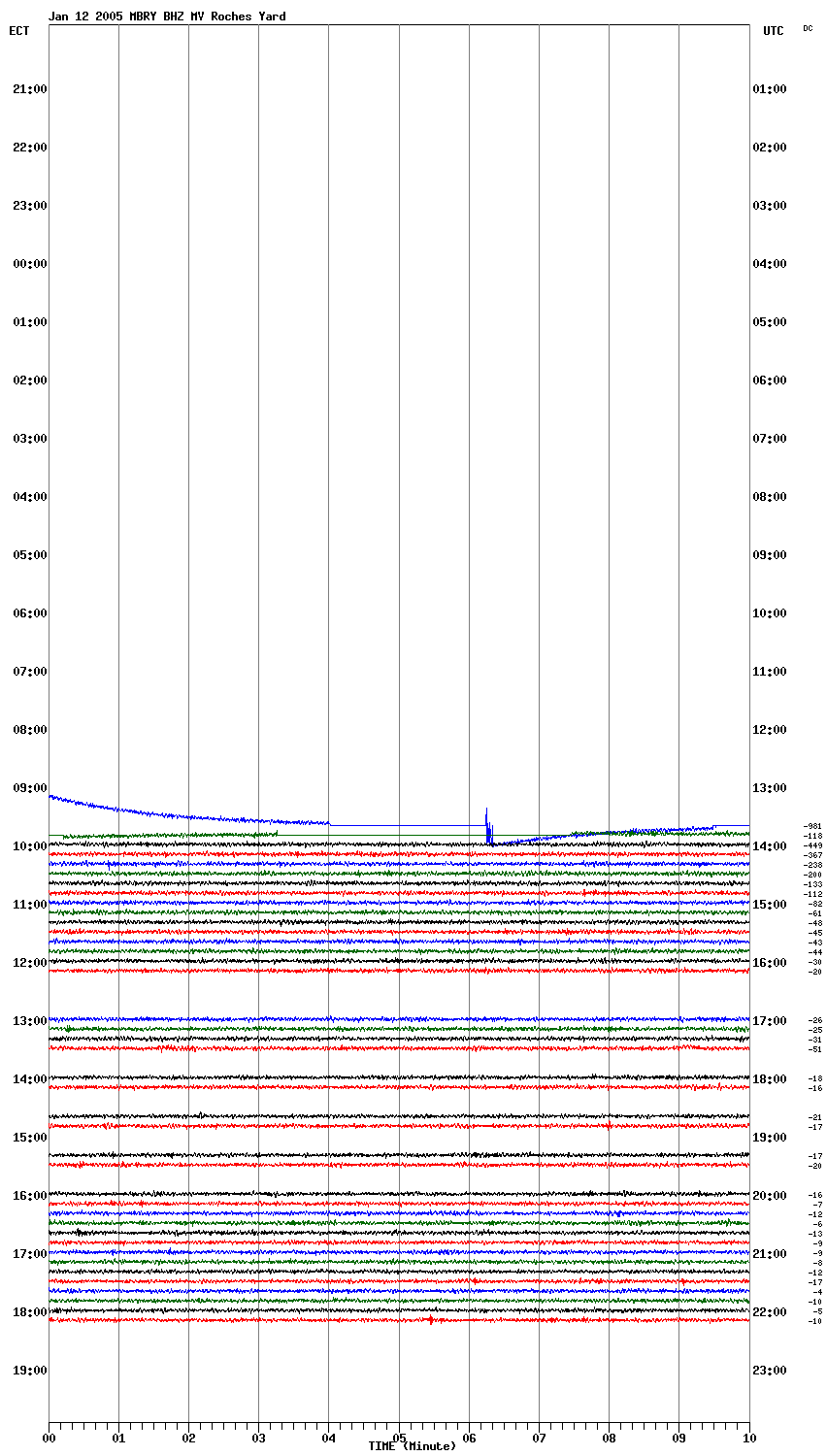Click the 'ECT' axis header
The image size is (827, 1456).
click(19, 31)
